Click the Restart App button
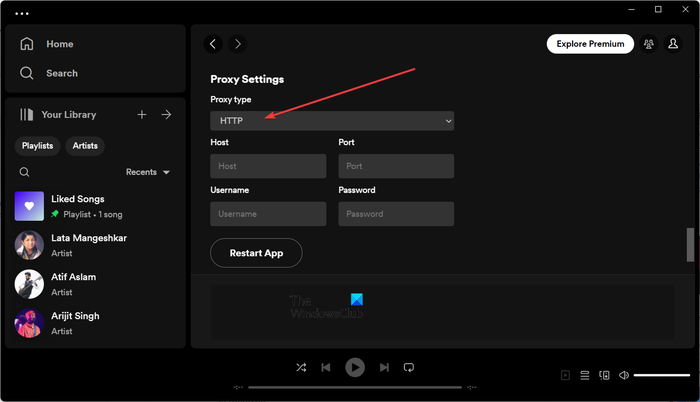 click(x=256, y=253)
